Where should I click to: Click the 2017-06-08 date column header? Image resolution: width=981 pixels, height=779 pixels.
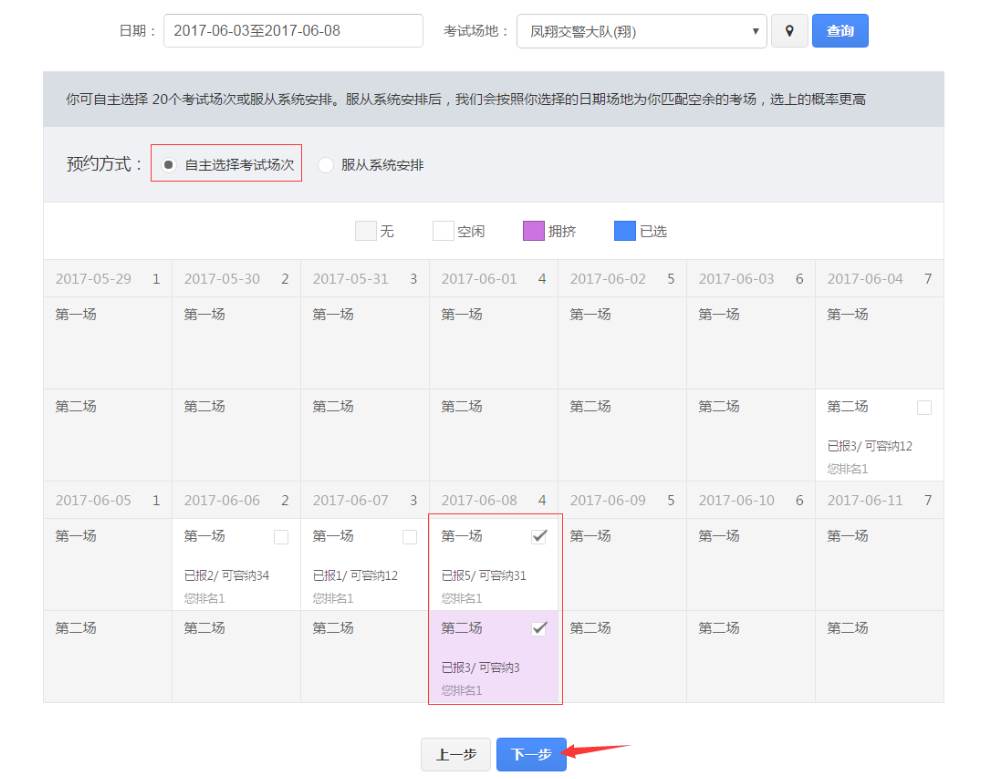pos(493,500)
